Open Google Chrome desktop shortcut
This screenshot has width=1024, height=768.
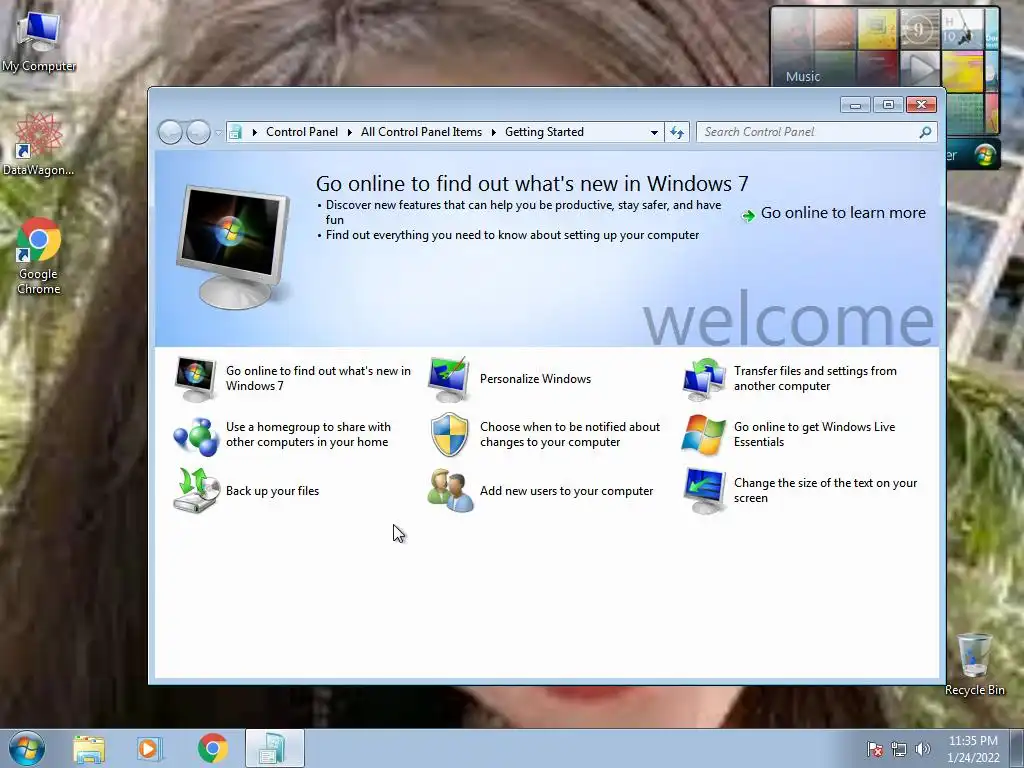39,256
